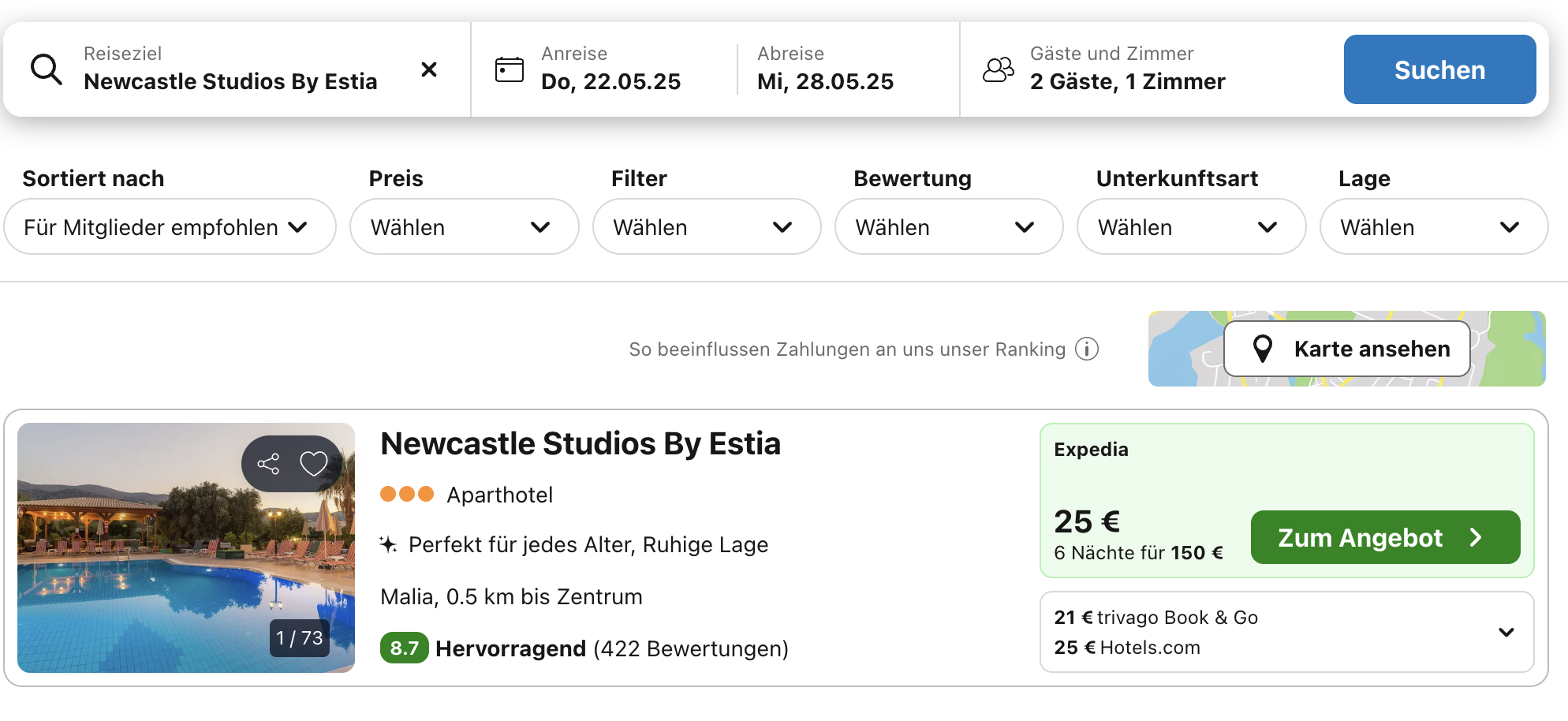Open the Preis dropdown
This screenshot has width=1568, height=721.
pos(464,227)
